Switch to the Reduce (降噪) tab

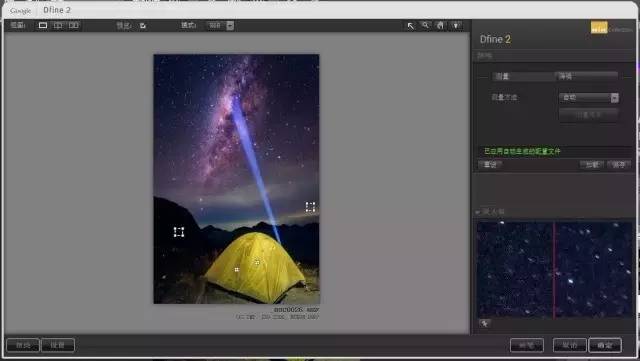(586, 76)
